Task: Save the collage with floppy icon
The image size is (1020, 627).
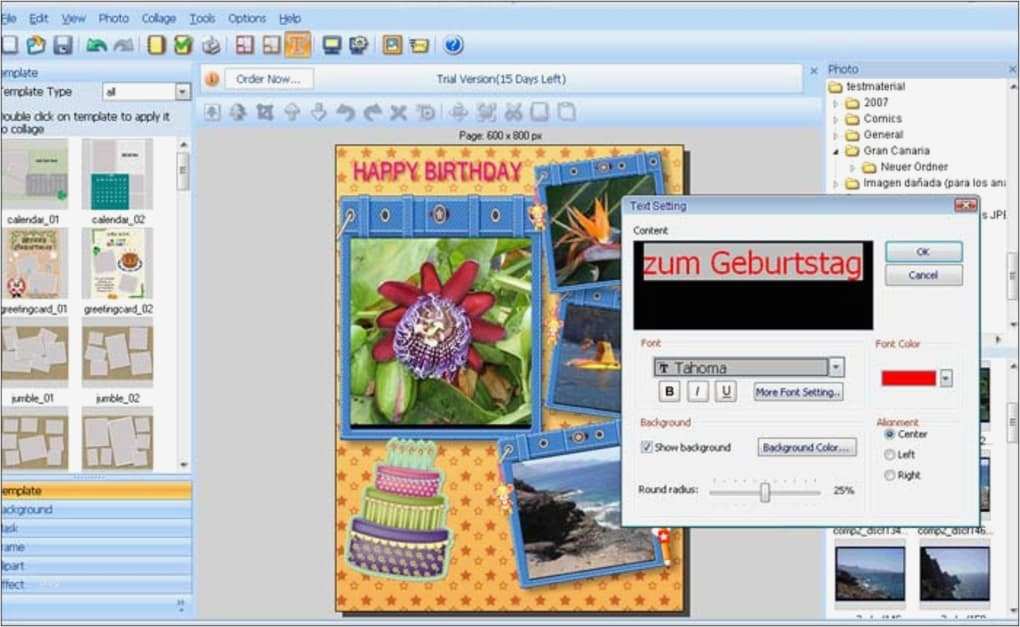Action: pos(62,45)
